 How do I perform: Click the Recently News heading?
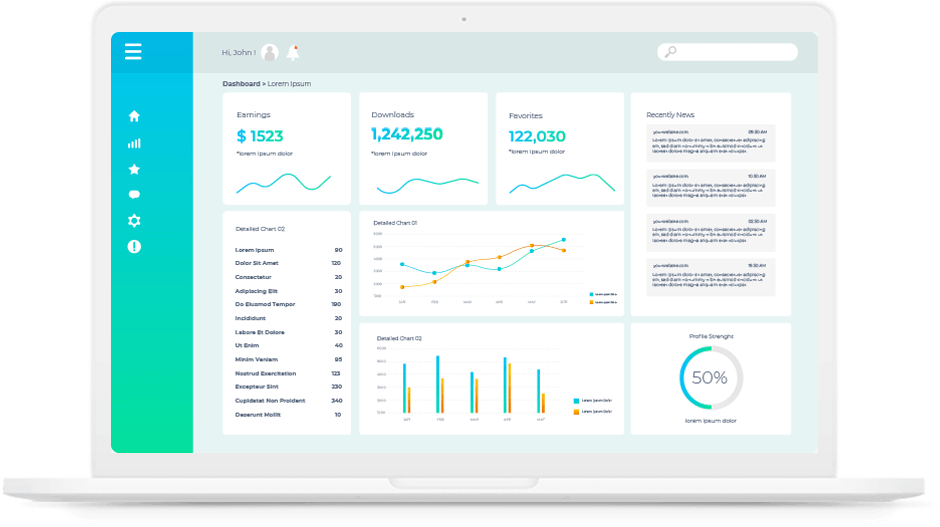pyautogui.click(x=670, y=115)
